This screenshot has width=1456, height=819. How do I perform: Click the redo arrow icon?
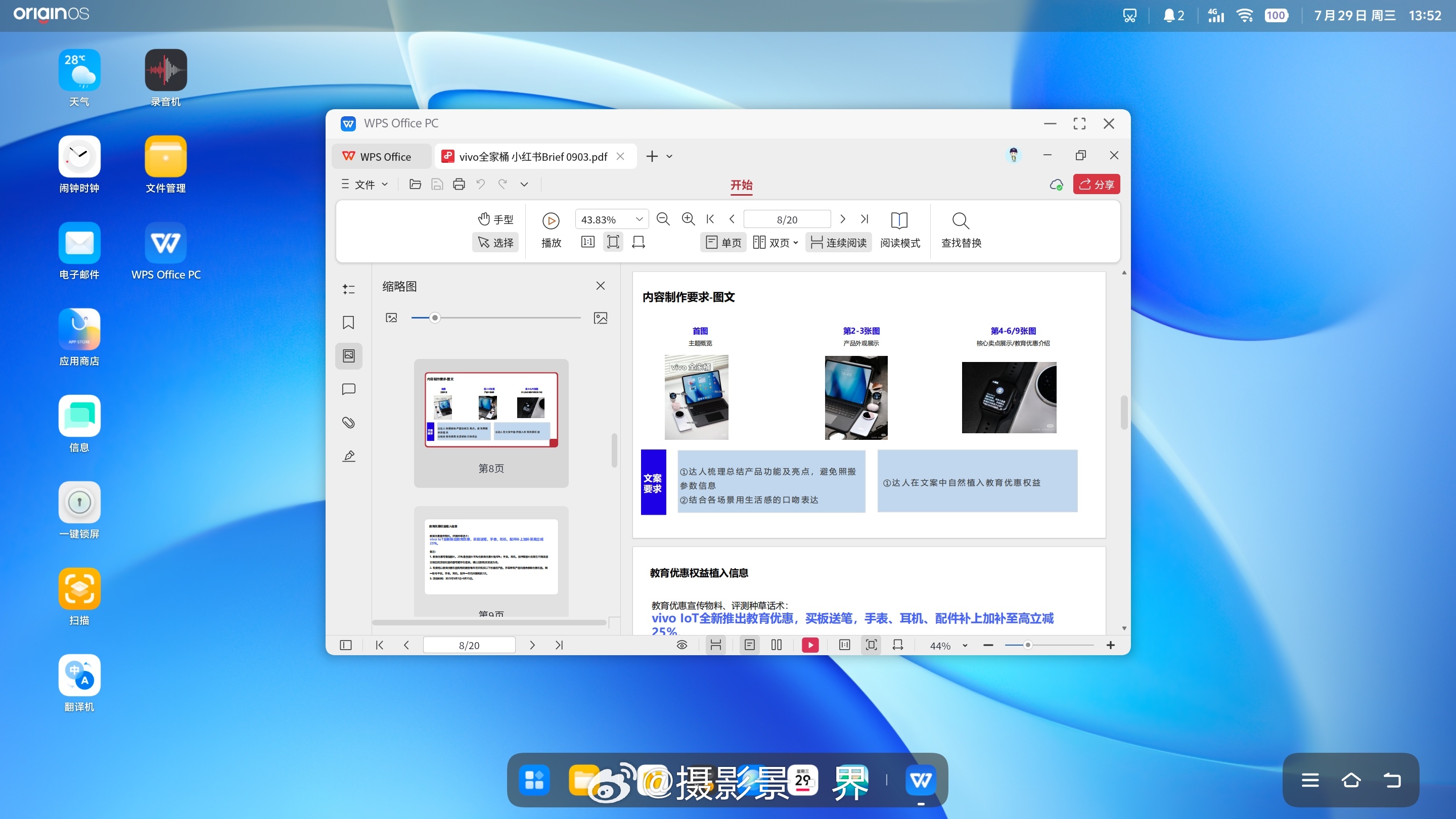pyautogui.click(x=503, y=184)
